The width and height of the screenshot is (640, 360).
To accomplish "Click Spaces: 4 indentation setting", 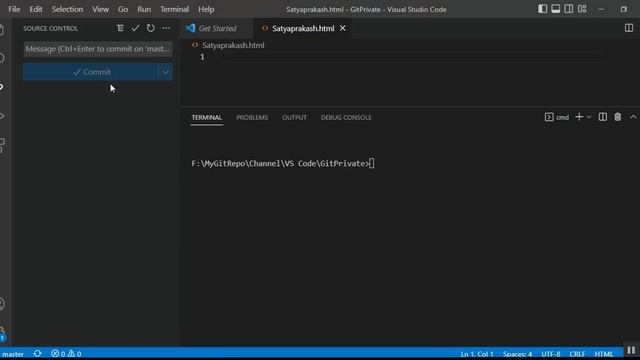I will tap(517, 354).
